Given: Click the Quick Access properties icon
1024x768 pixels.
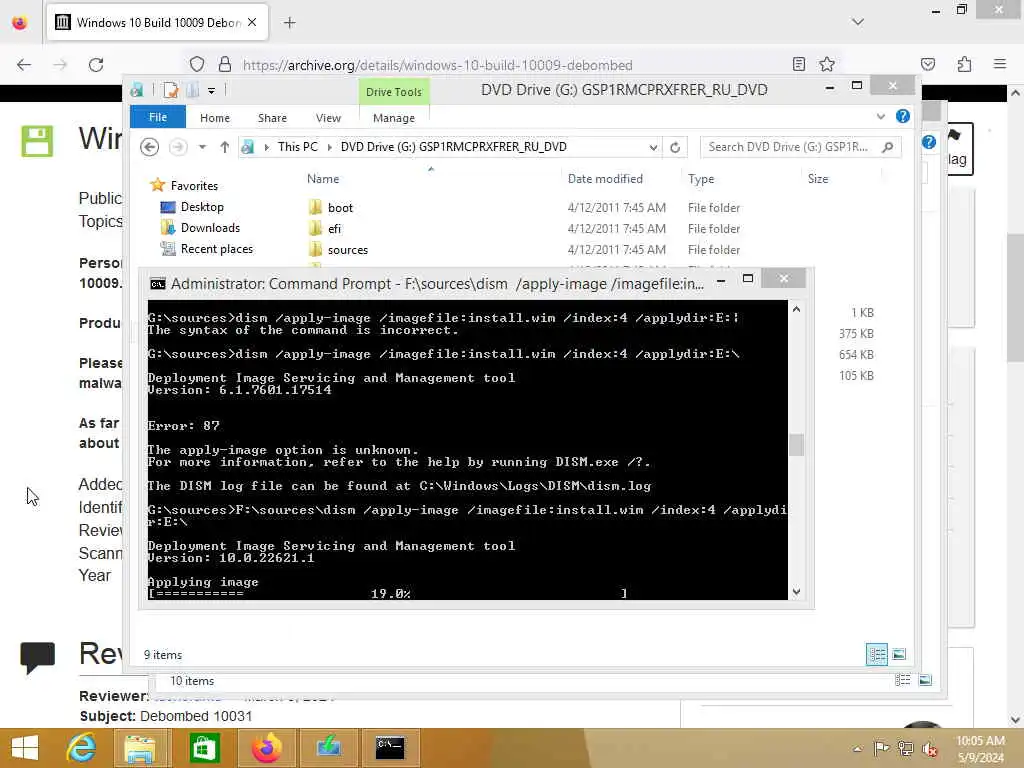Looking at the screenshot, I should pos(171,90).
